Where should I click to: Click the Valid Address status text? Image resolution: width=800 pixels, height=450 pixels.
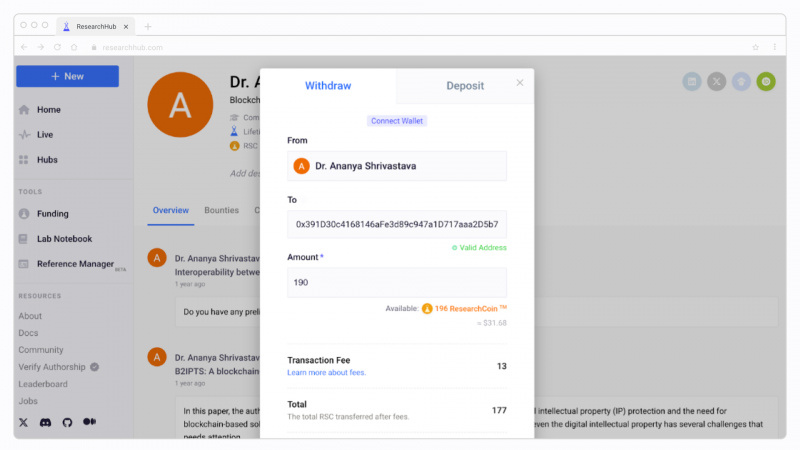(x=479, y=247)
